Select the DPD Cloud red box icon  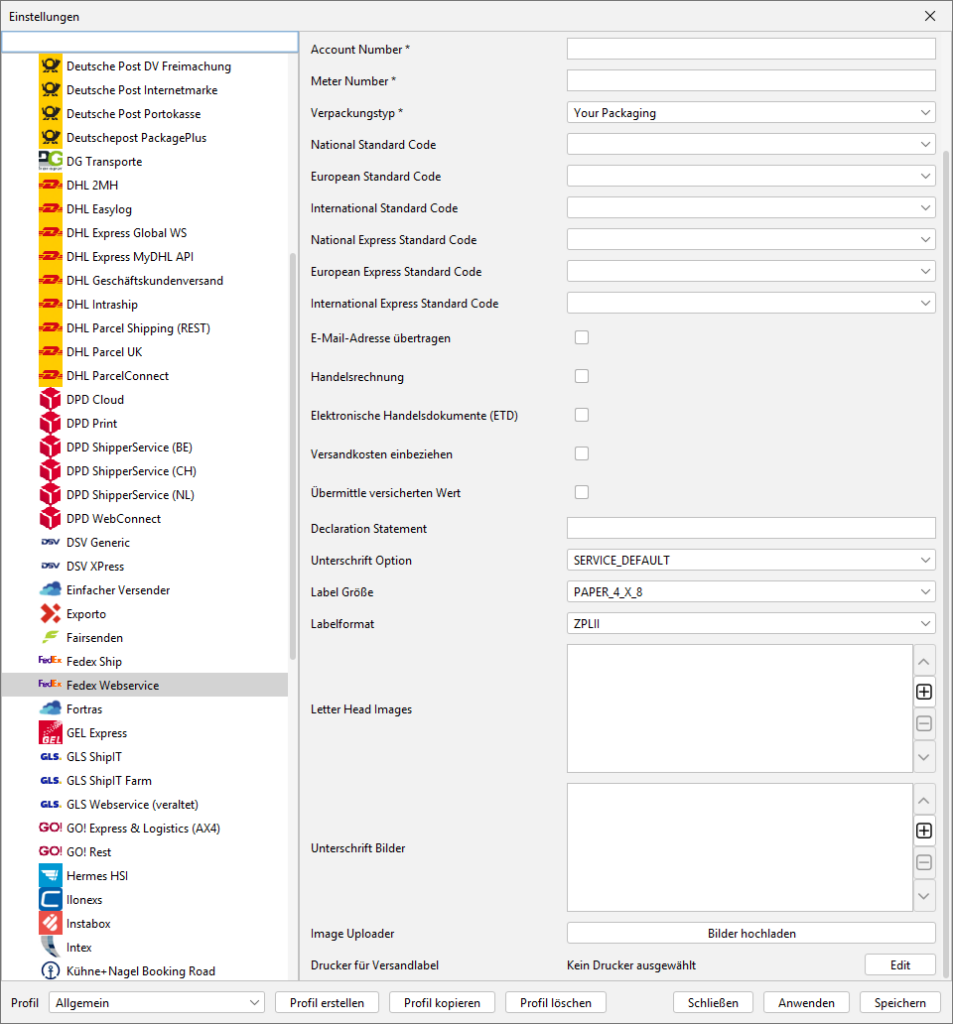pyautogui.click(x=50, y=400)
